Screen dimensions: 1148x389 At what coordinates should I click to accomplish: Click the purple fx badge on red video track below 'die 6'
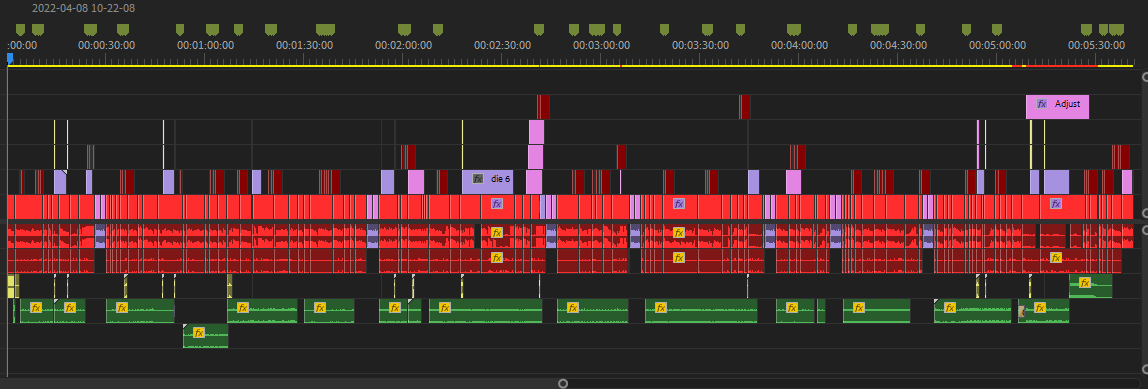point(497,204)
